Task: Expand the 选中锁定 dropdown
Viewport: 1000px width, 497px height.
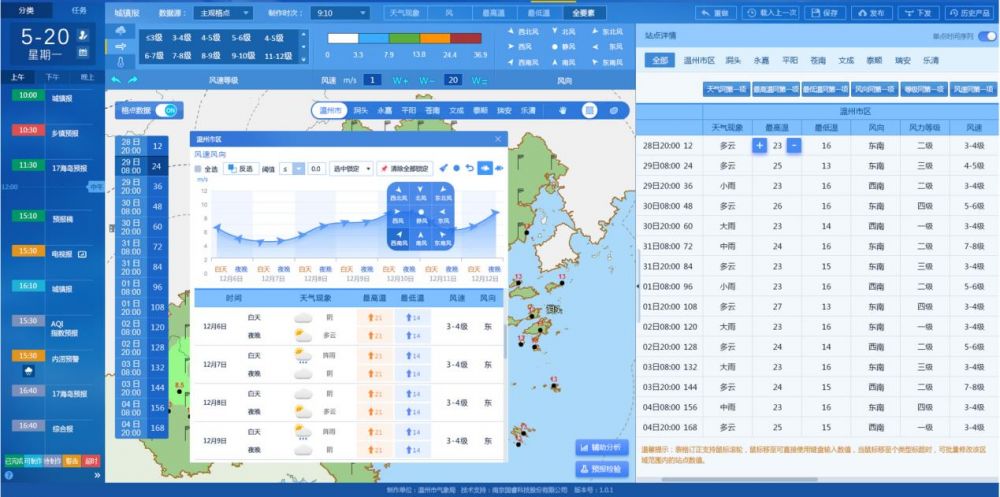Action: (x=351, y=169)
